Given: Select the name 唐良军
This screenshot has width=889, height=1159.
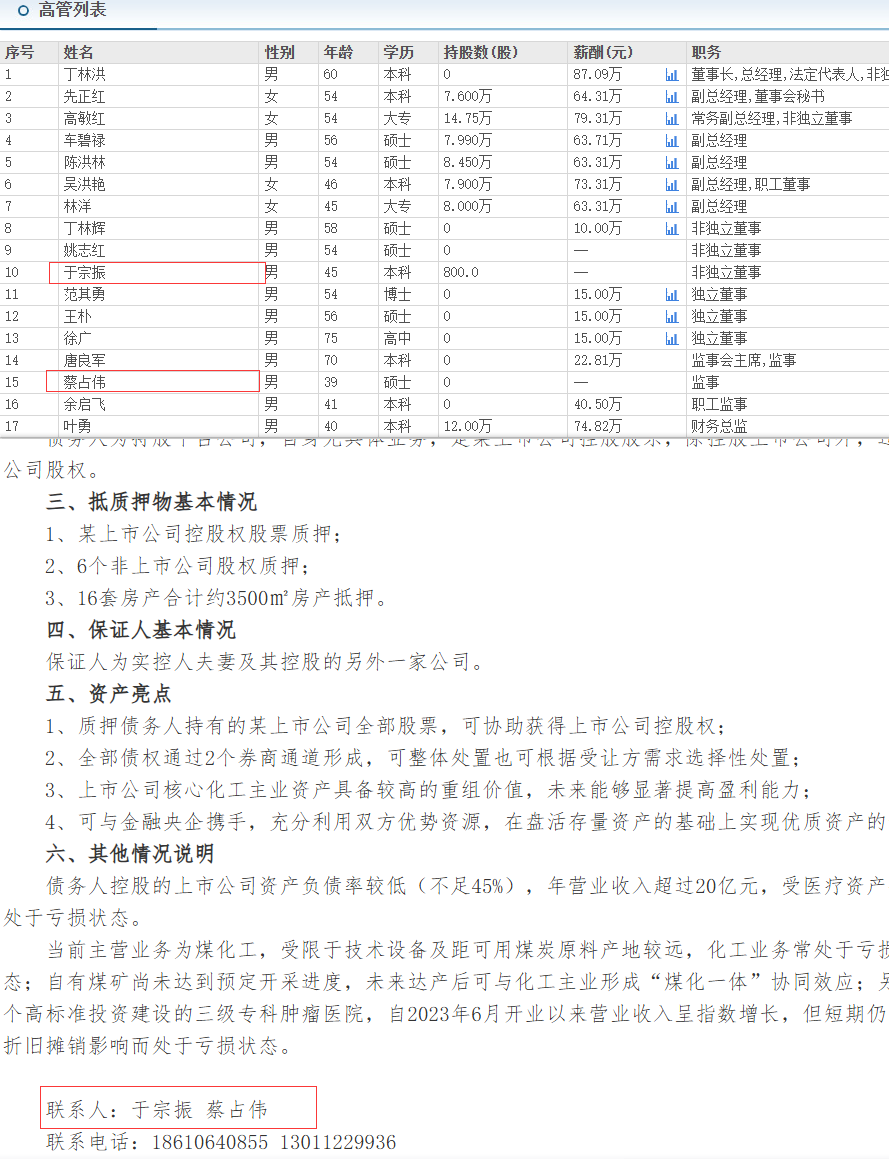Looking at the screenshot, I should click(84, 361).
